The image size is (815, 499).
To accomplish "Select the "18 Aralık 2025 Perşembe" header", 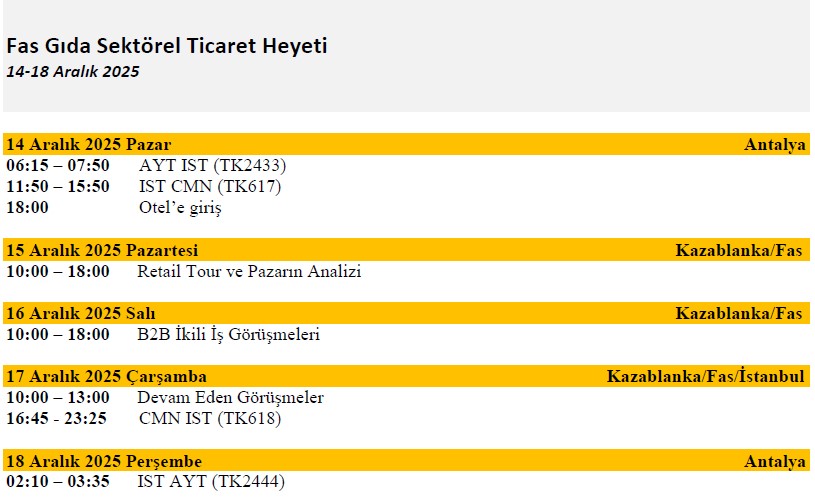I will tap(104, 461).
